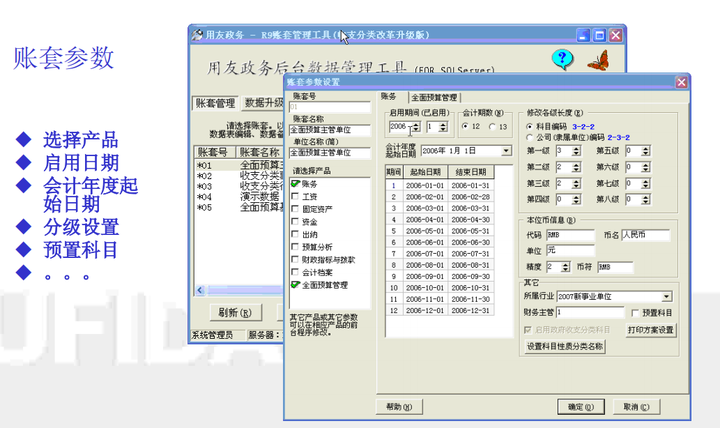The height and width of the screenshot is (428, 720).
Task: Click the orange butterfly icon
Action: 598,60
